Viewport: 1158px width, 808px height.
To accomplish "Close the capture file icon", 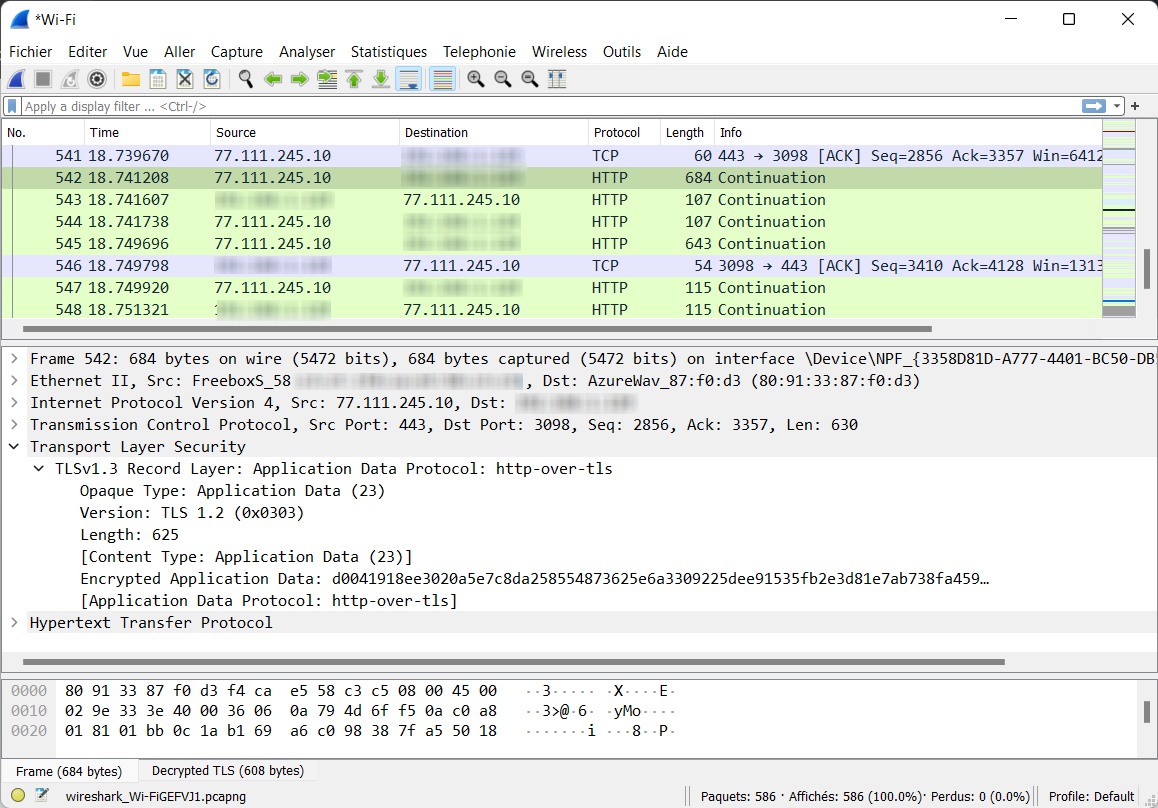I will pos(185,79).
